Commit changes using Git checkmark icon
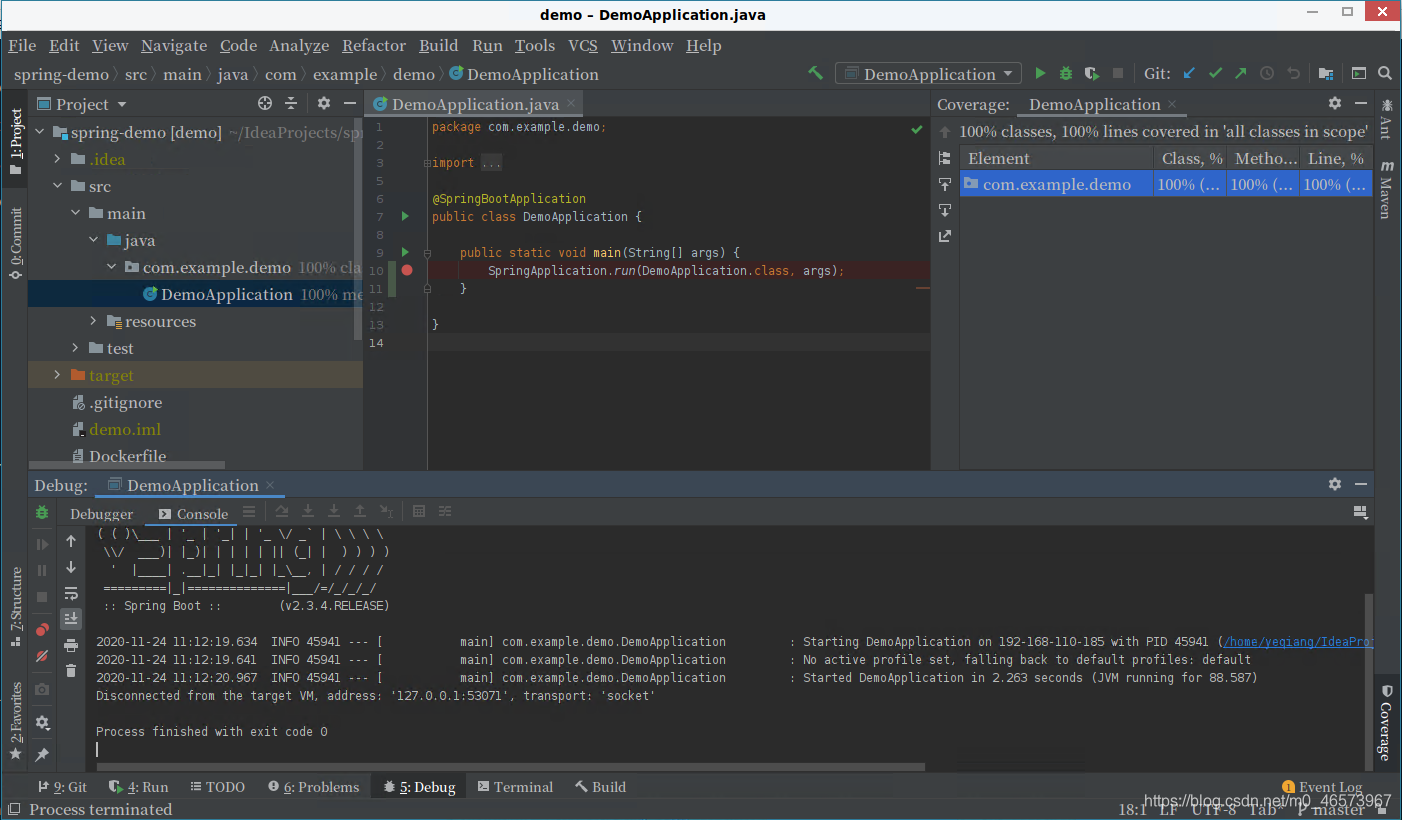 click(1215, 73)
